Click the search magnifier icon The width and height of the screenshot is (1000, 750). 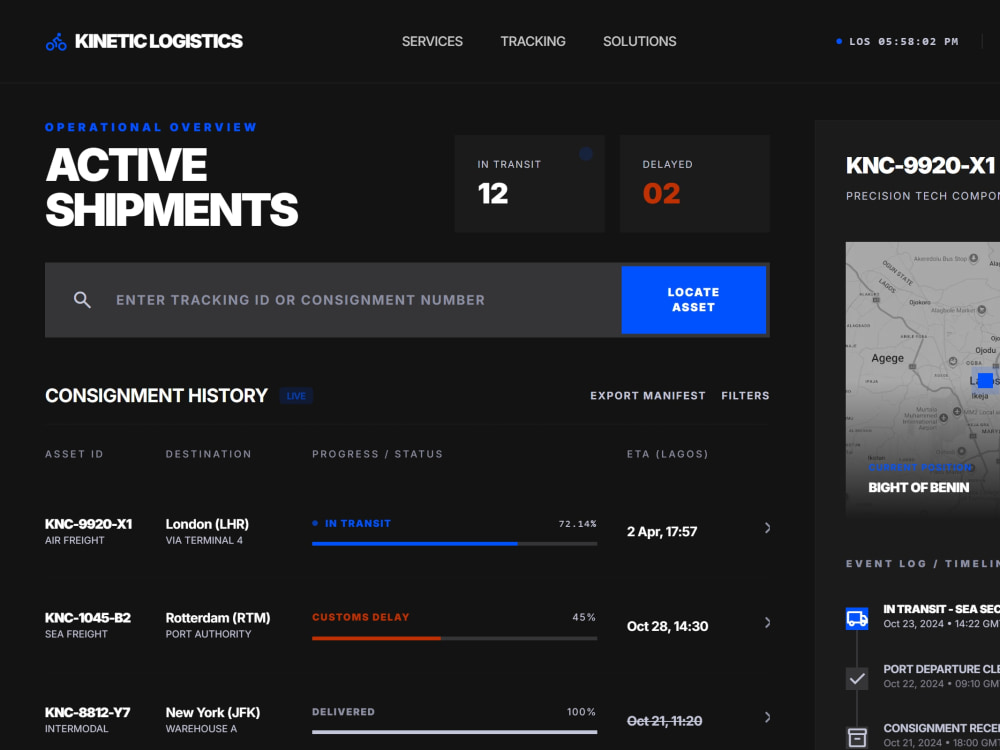tap(82, 300)
